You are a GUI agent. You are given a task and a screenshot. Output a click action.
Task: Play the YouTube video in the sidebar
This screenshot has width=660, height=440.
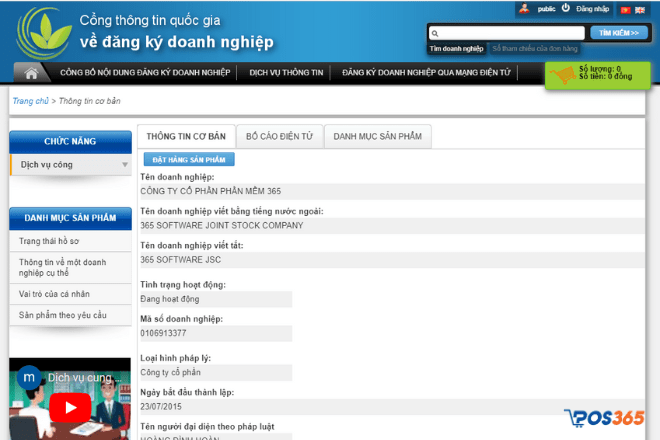[70, 407]
